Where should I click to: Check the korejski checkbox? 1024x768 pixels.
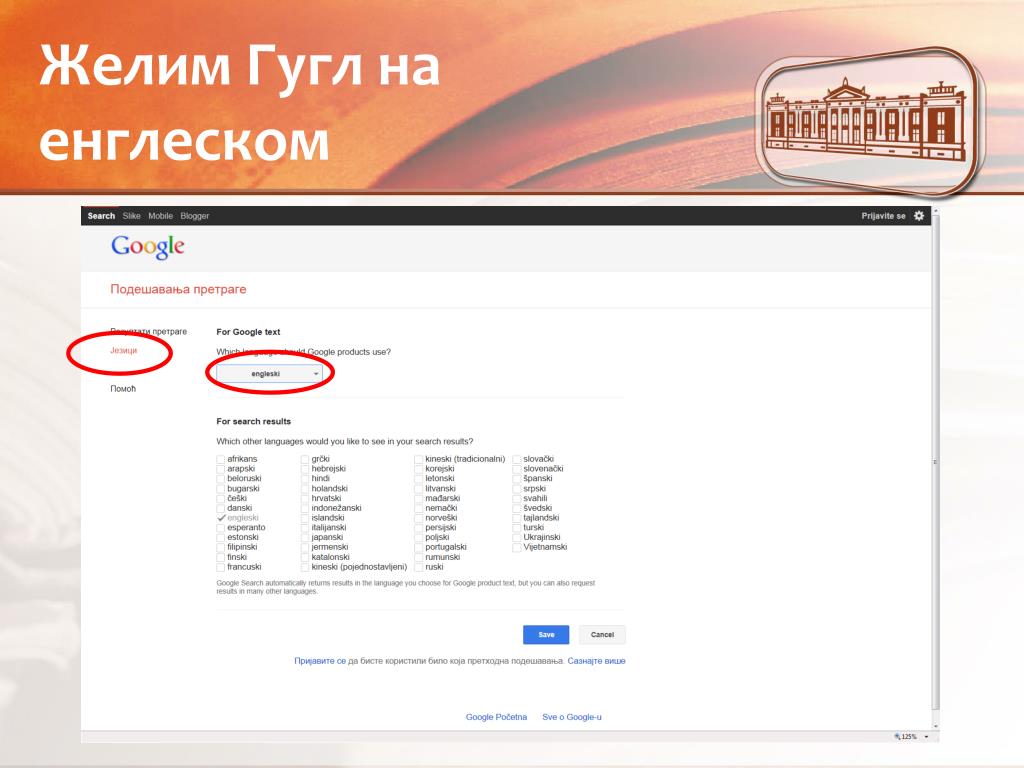[419, 469]
